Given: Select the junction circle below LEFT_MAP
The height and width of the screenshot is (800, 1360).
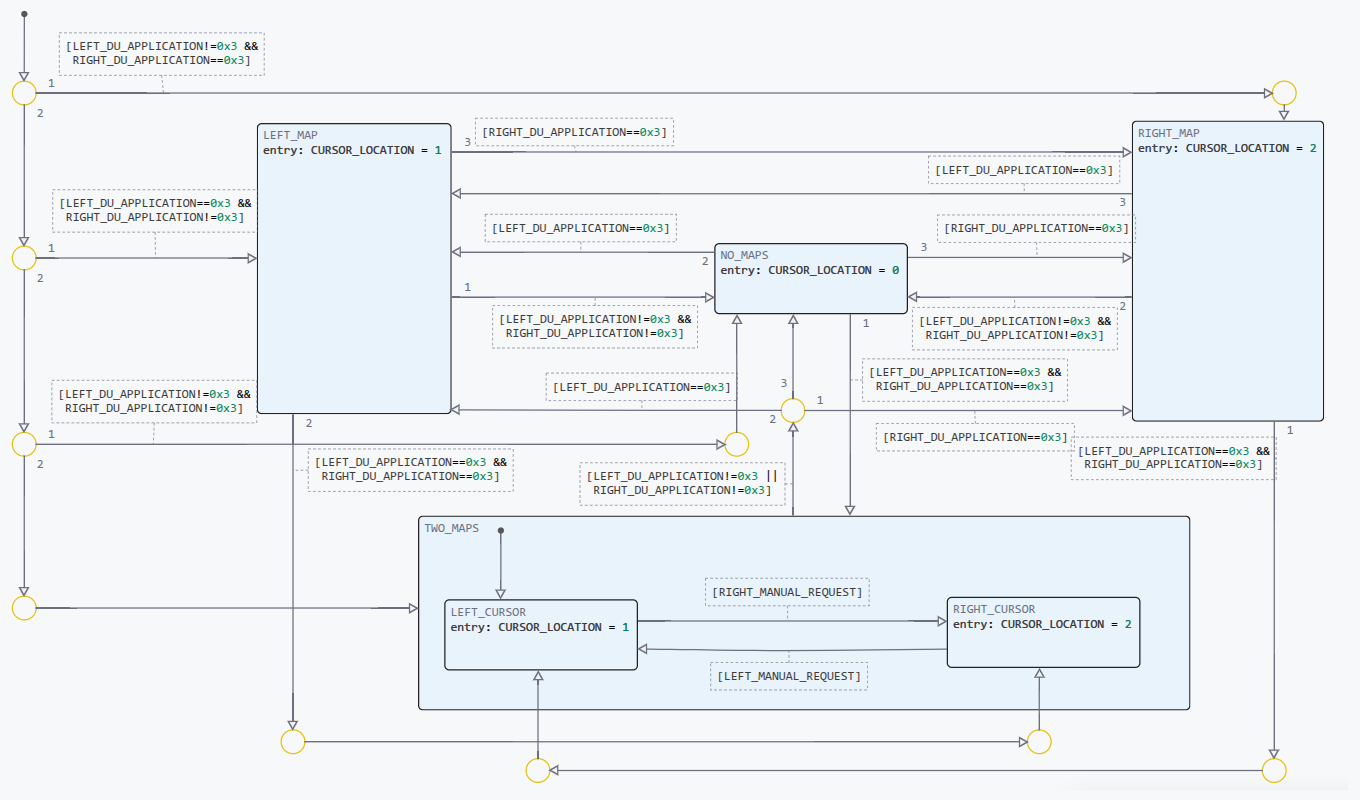Looking at the screenshot, I should pos(292,741).
